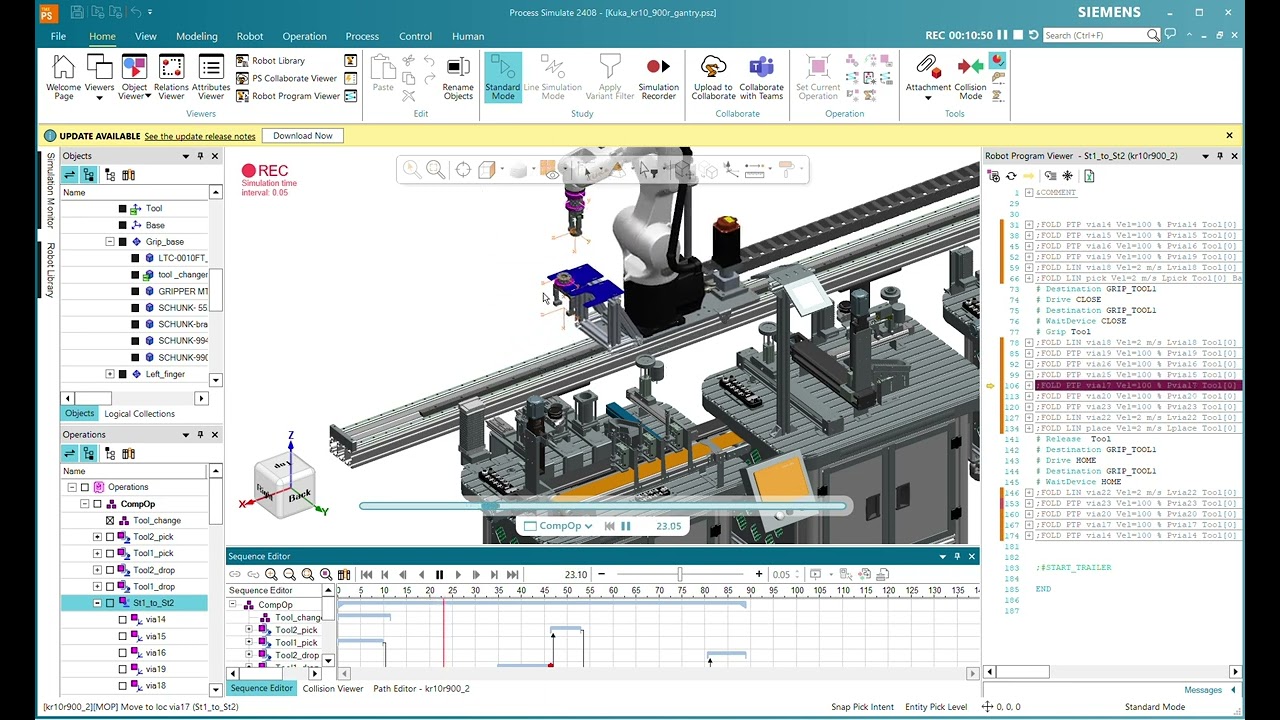Check the Tool1_pick checkbox
Viewport: 1280px width, 720px height.
click(x=110, y=553)
